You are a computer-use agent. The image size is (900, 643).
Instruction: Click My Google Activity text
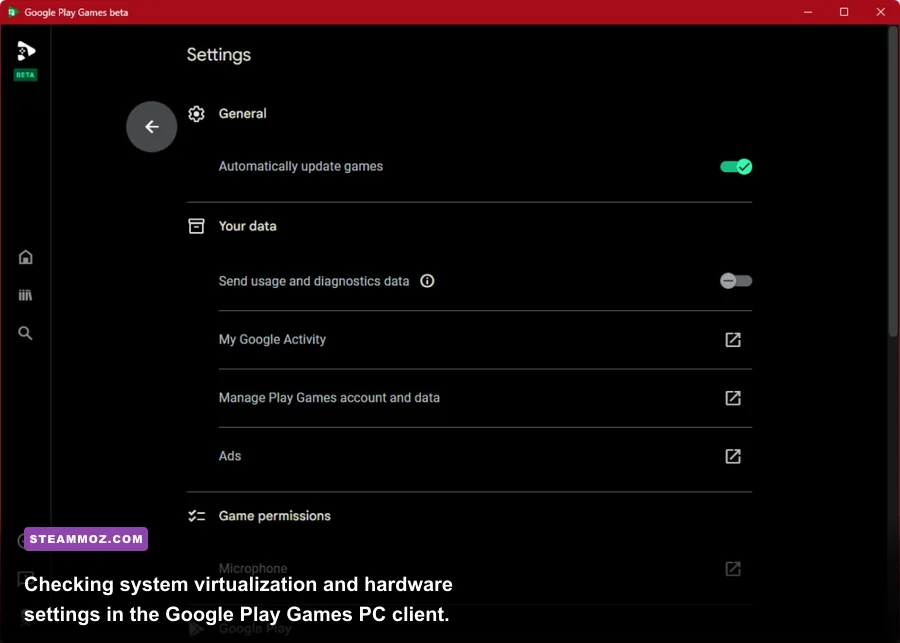[x=272, y=339]
